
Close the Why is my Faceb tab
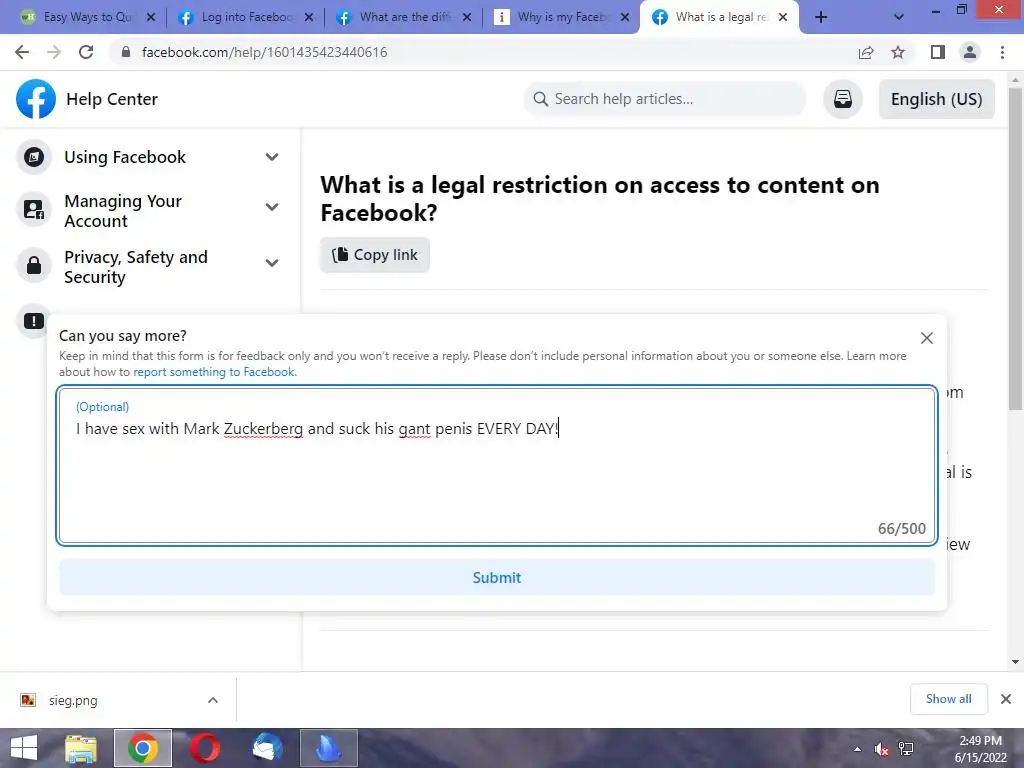point(625,18)
